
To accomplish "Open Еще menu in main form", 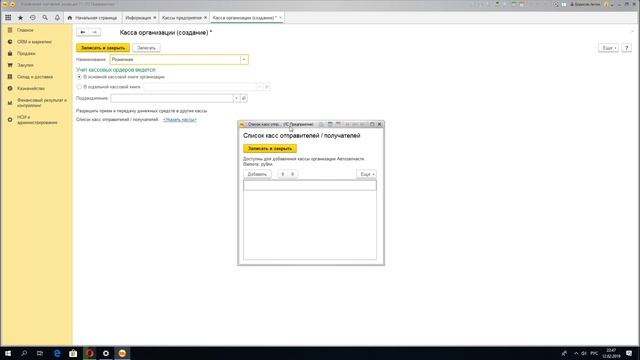I will [x=608, y=48].
